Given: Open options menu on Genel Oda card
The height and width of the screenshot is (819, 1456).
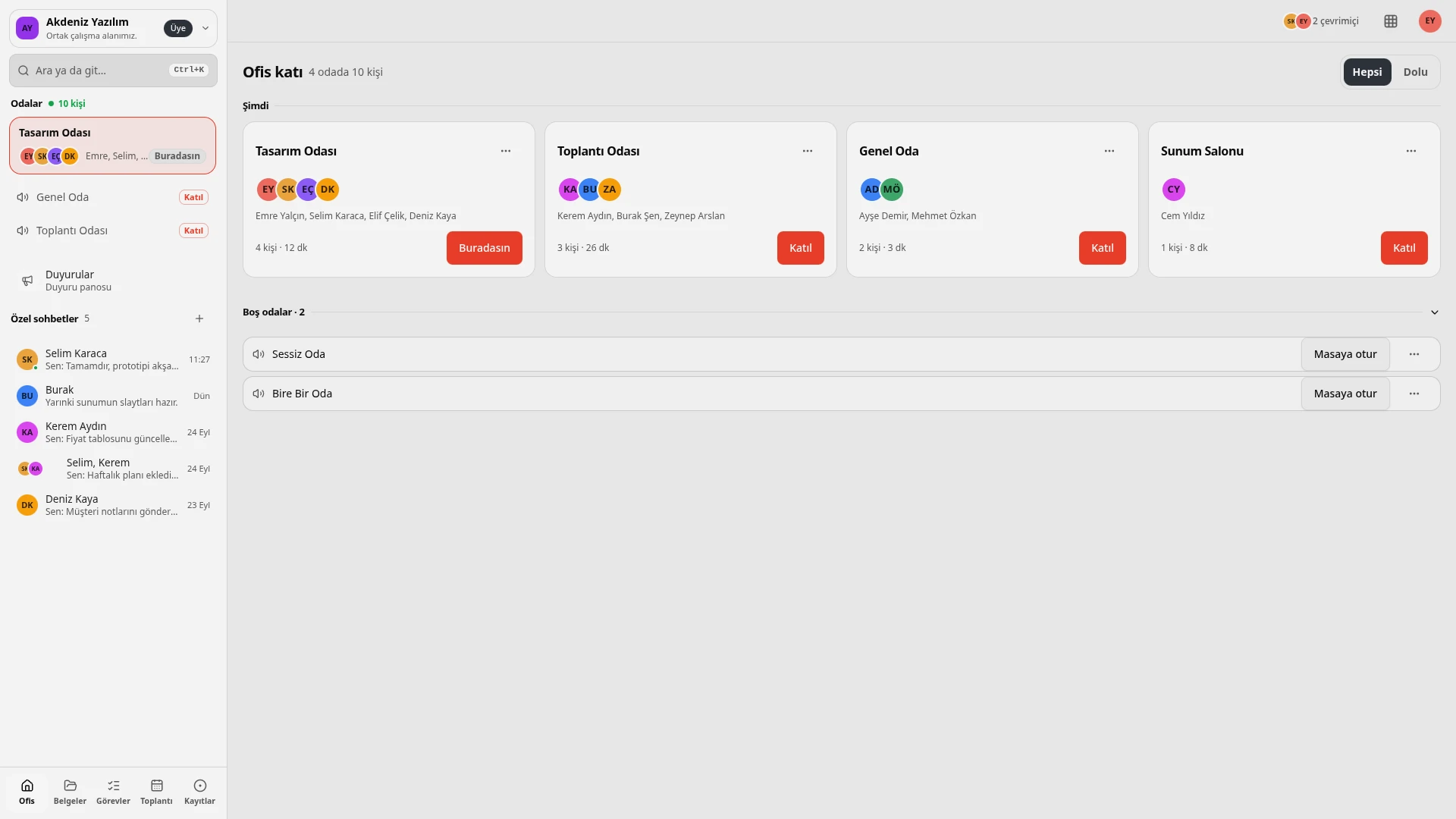Looking at the screenshot, I should pos(1109,151).
